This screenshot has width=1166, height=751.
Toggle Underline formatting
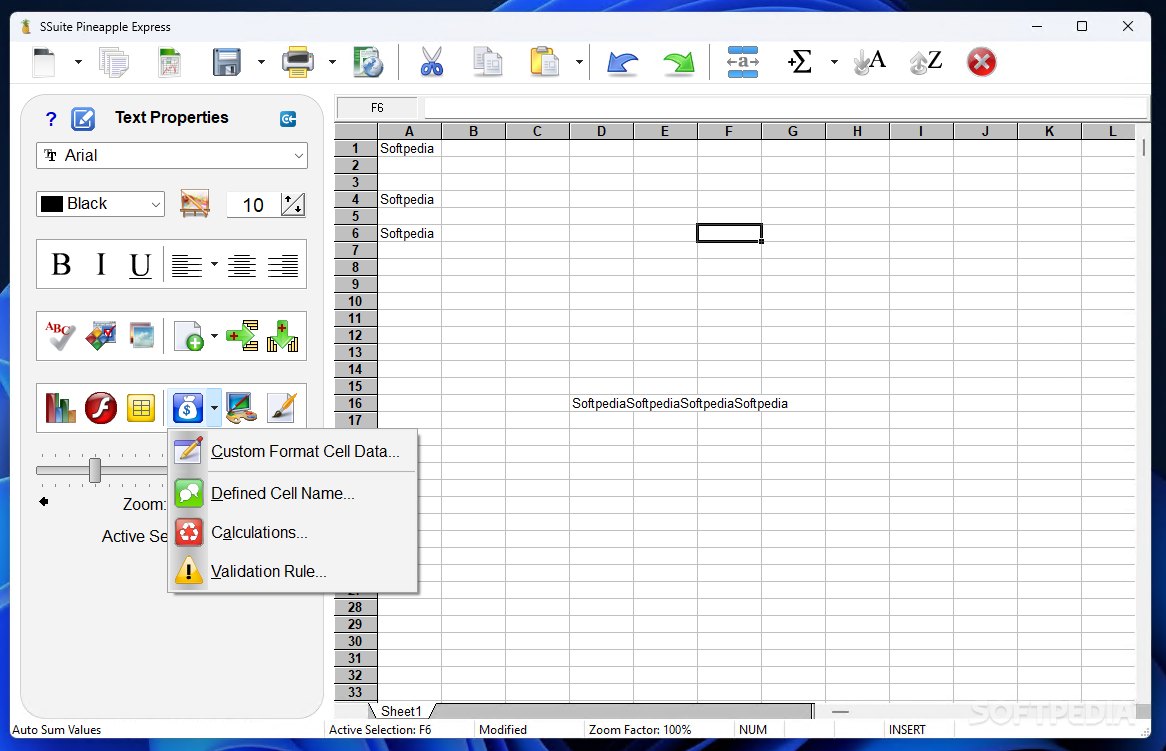(x=140, y=265)
